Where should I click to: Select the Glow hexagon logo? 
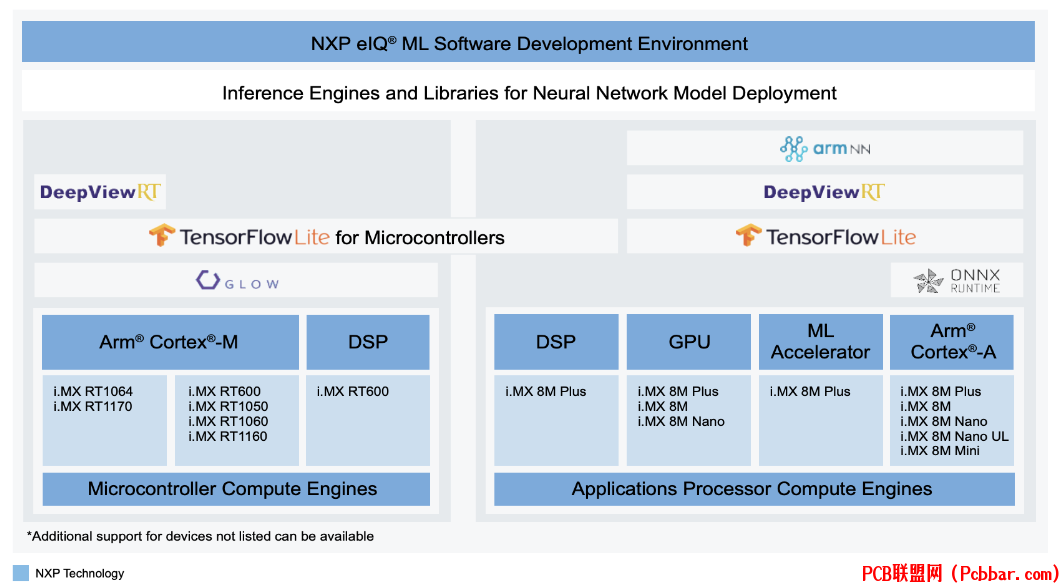point(208,280)
